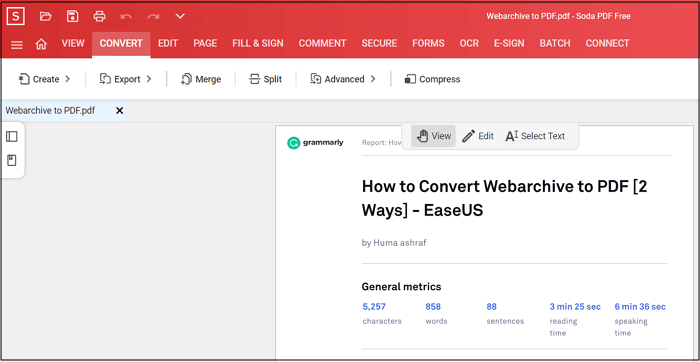The width and height of the screenshot is (700, 362).
Task: Open the bookmarks panel icon
Action: (12, 161)
